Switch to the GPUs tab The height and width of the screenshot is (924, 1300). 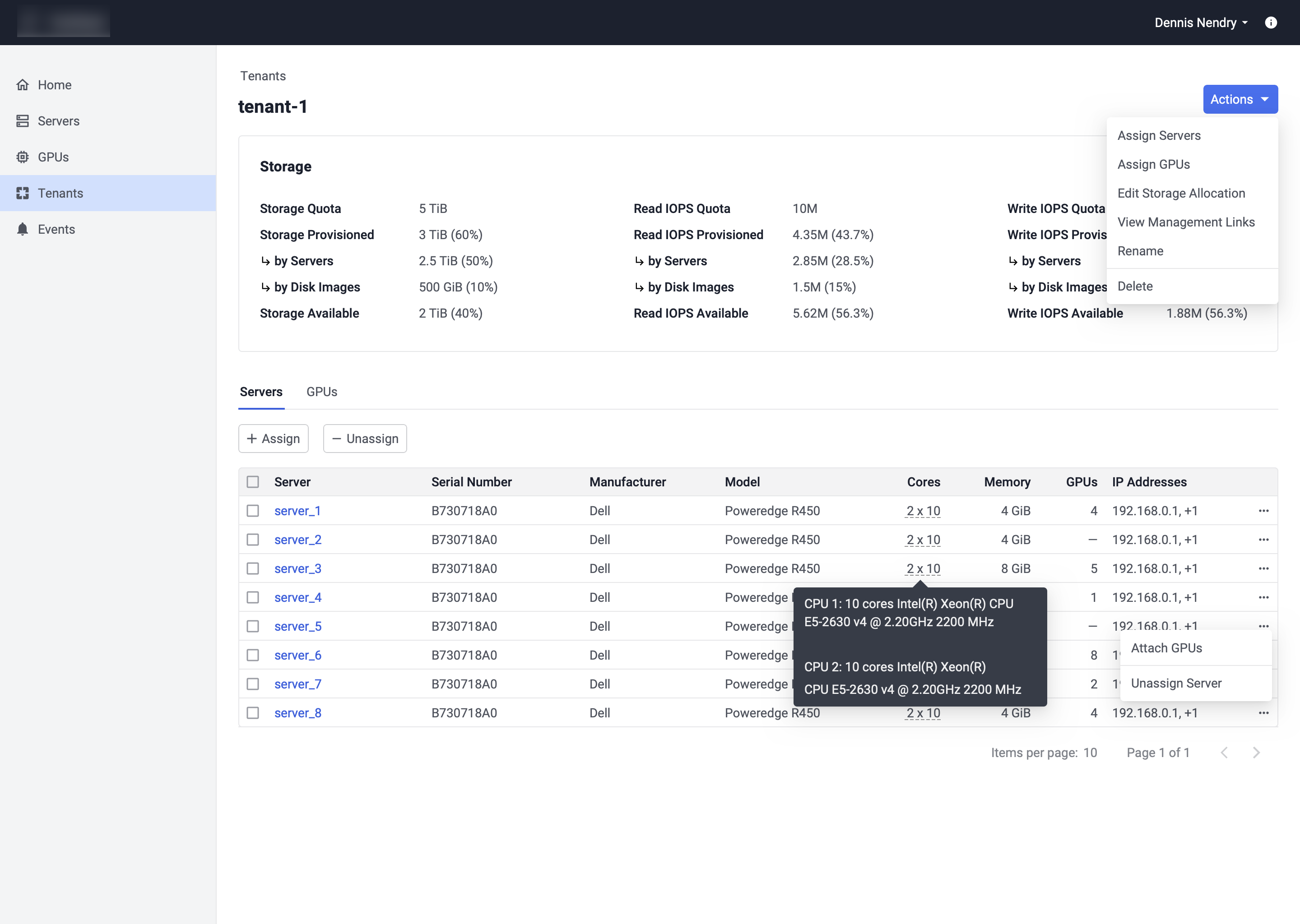click(321, 392)
